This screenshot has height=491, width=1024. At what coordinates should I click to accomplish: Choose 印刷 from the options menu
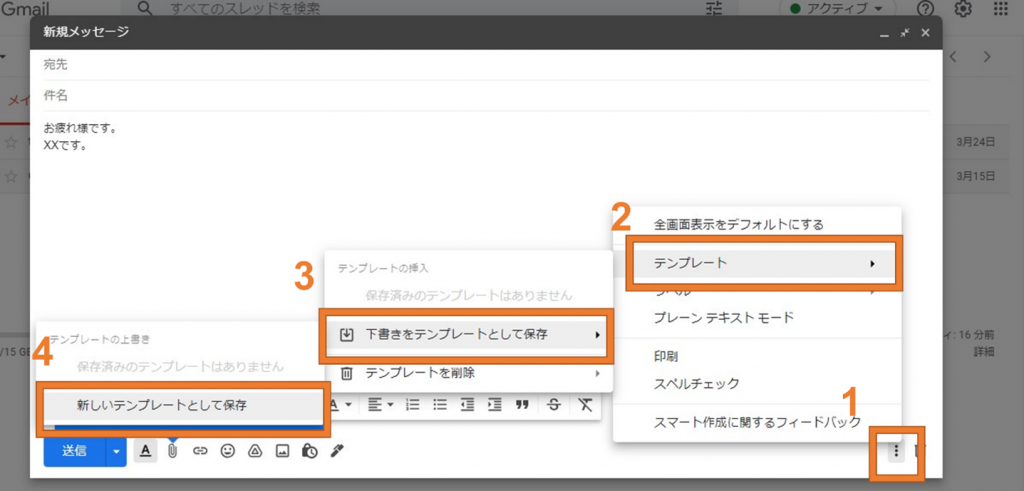click(758, 357)
